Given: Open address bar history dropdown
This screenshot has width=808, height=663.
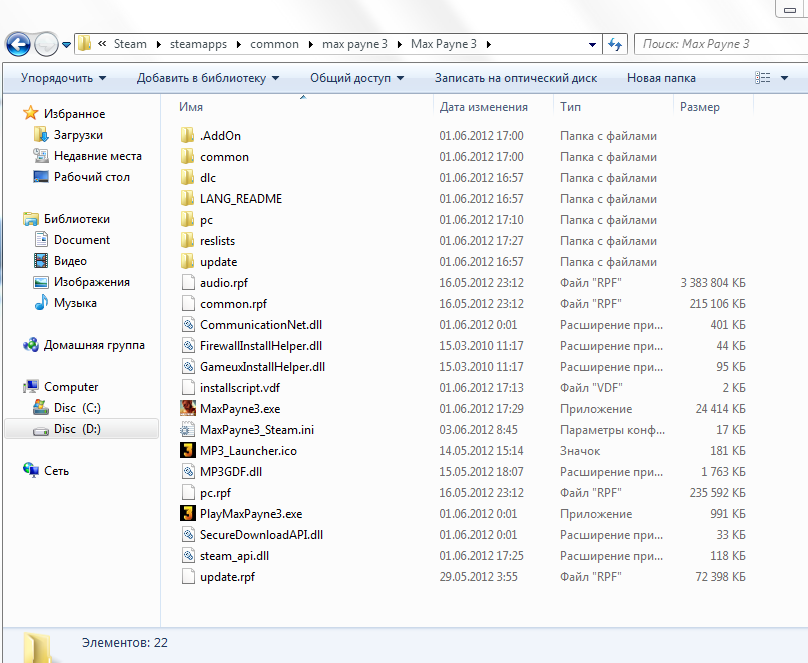Looking at the screenshot, I should coord(593,45).
